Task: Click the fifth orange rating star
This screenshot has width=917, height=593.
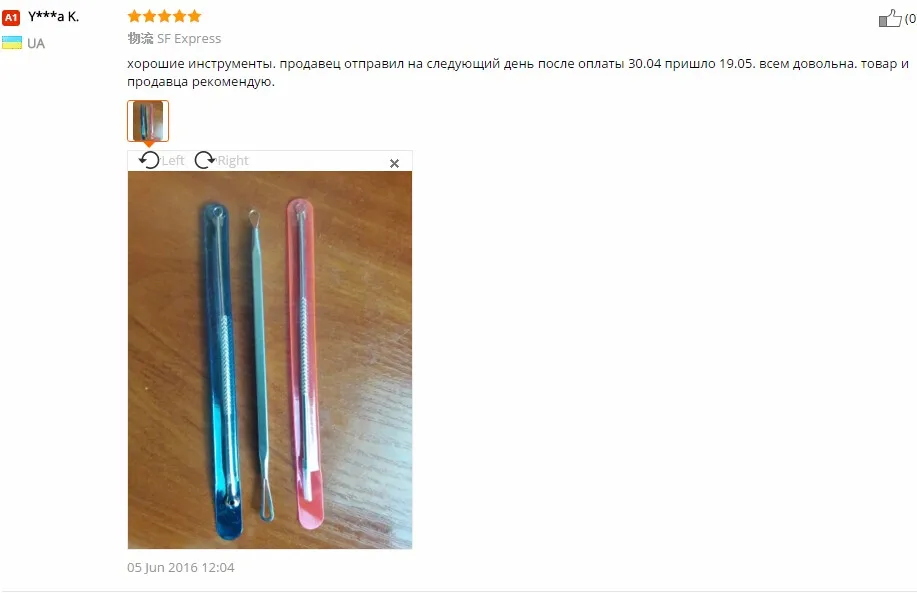Action: (x=194, y=16)
